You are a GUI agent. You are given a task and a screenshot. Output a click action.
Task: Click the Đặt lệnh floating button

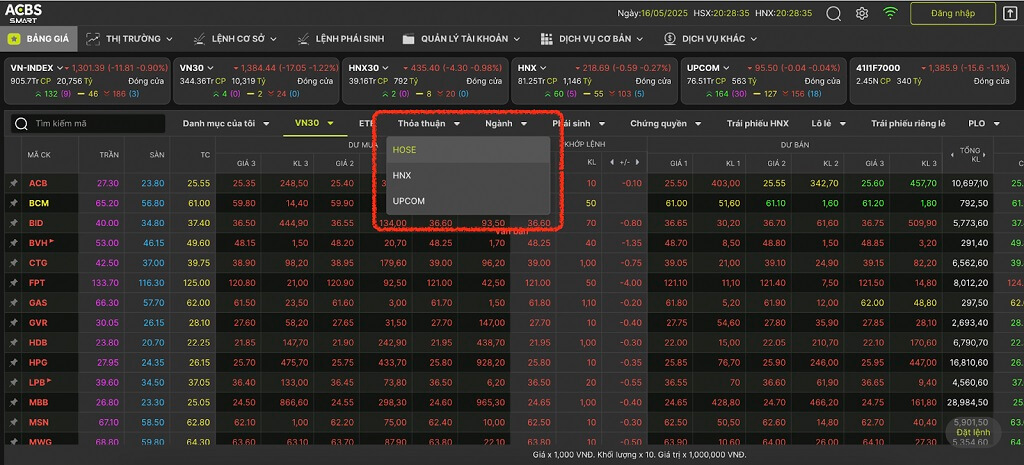973,432
